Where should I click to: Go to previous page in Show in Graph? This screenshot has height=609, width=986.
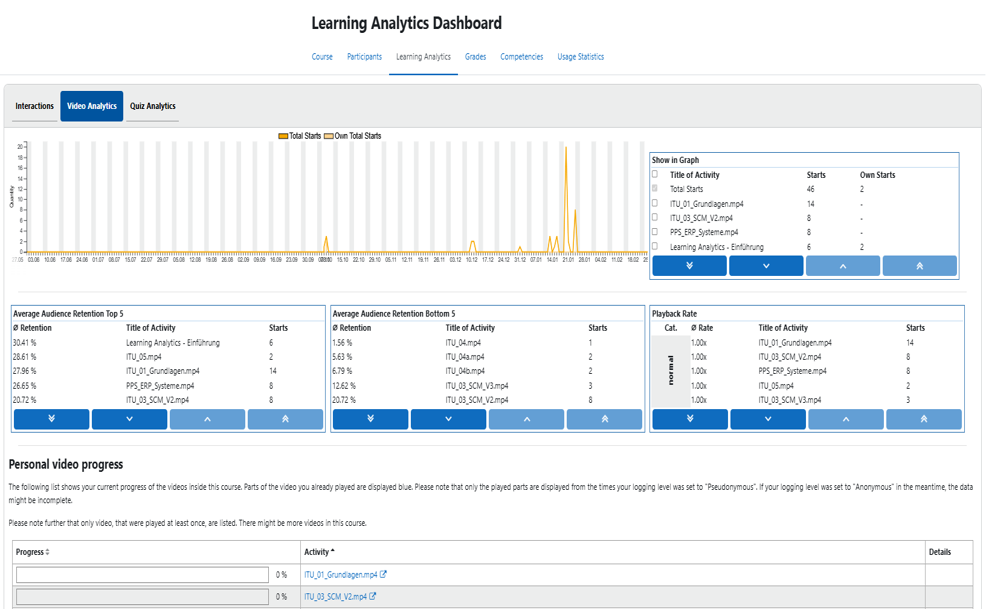(843, 265)
